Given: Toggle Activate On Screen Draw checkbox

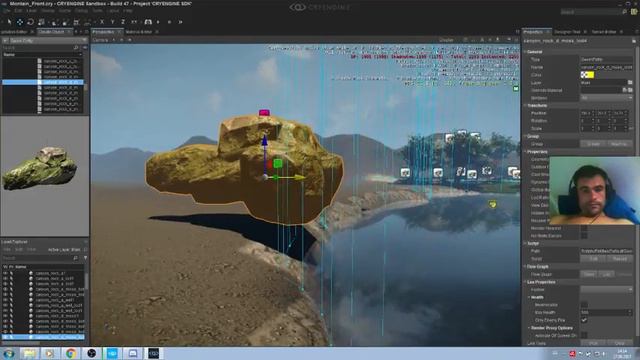Looking at the screenshot, I should click(584, 336).
